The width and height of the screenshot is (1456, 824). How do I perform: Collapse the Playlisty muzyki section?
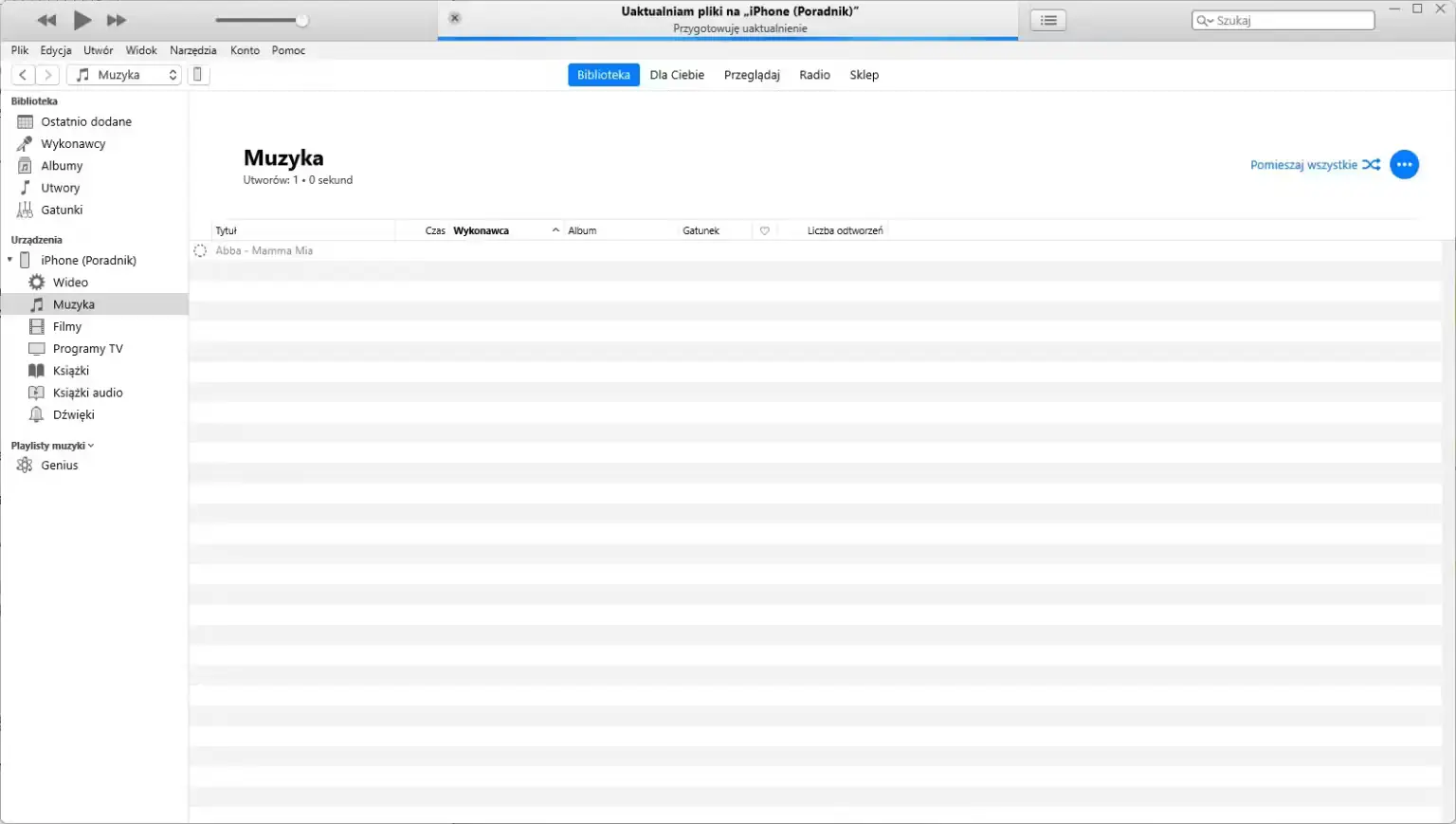pos(91,445)
